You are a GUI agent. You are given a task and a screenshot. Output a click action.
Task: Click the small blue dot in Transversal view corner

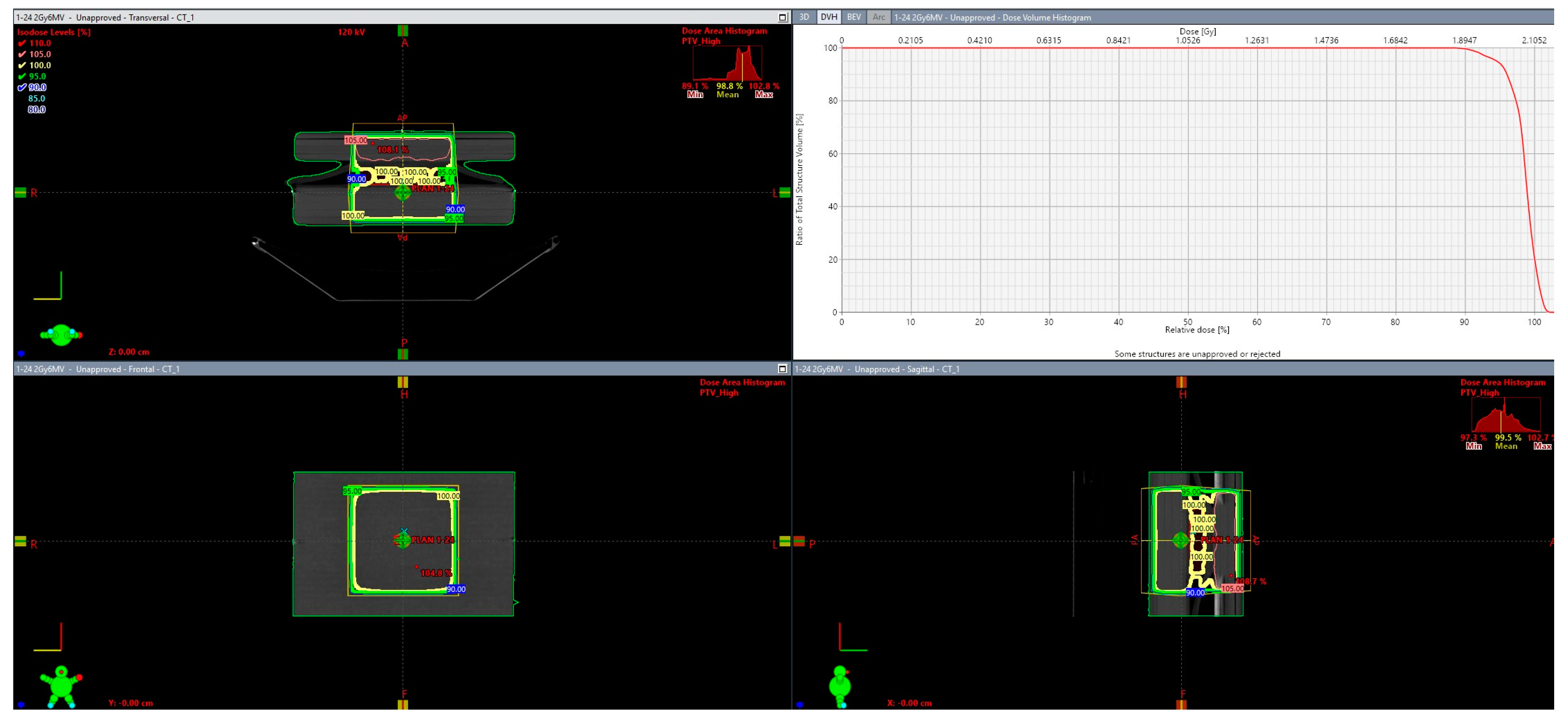pyautogui.click(x=21, y=353)
